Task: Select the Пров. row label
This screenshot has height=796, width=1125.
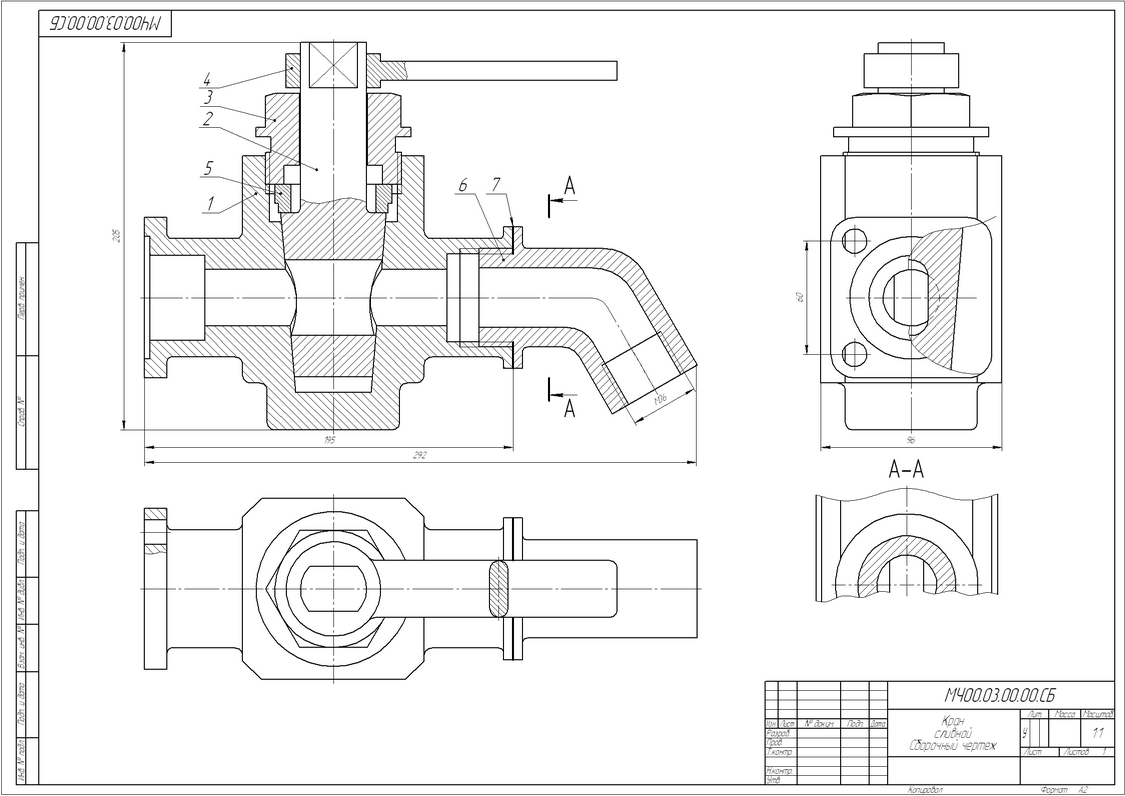Action: [x=775, y=743]
